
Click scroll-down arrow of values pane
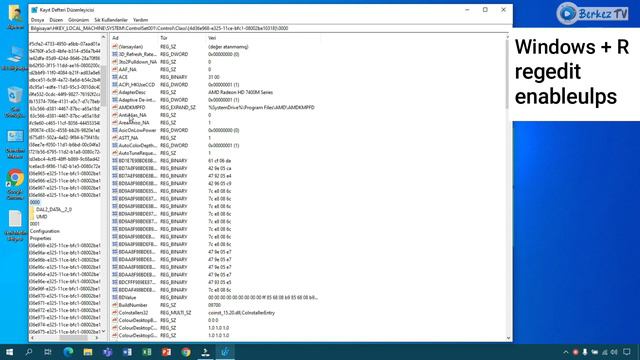(x=508, y=338)
